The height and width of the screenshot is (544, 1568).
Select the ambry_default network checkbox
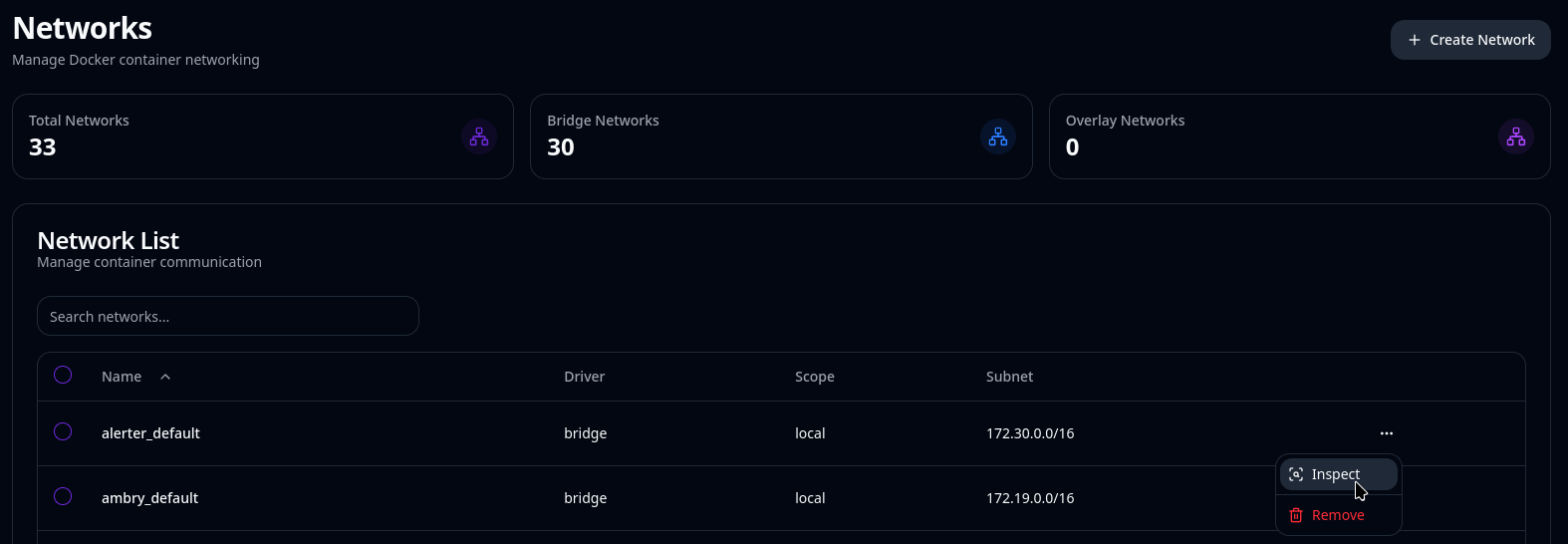point(63,496)
